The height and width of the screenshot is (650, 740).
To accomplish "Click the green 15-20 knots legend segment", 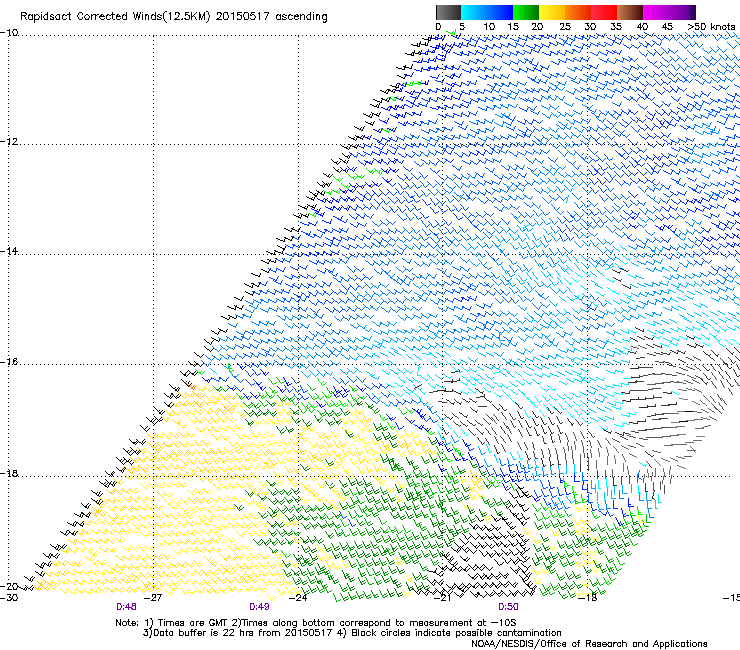I will click(x=526, y=12).
